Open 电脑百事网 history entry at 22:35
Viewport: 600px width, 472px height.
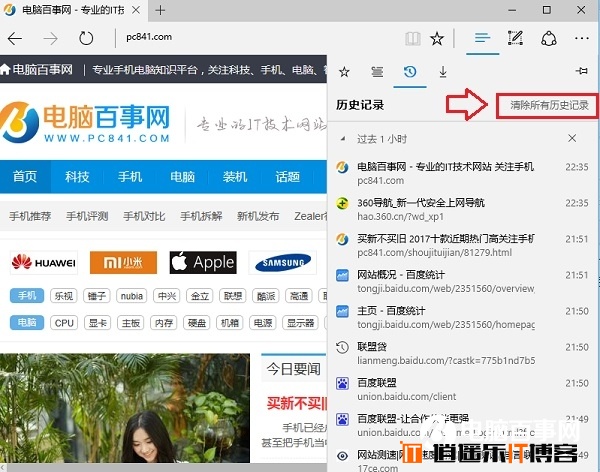point(463,173)
